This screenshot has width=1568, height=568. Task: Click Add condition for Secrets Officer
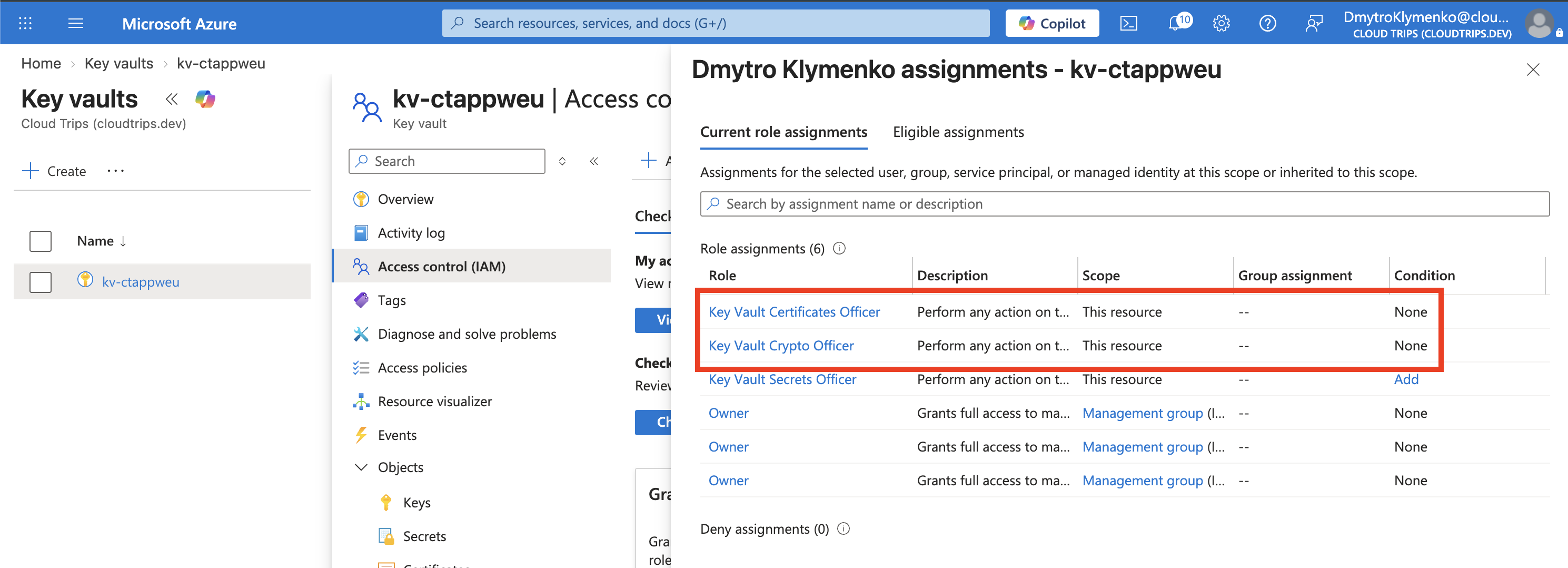pos(1406,380)
